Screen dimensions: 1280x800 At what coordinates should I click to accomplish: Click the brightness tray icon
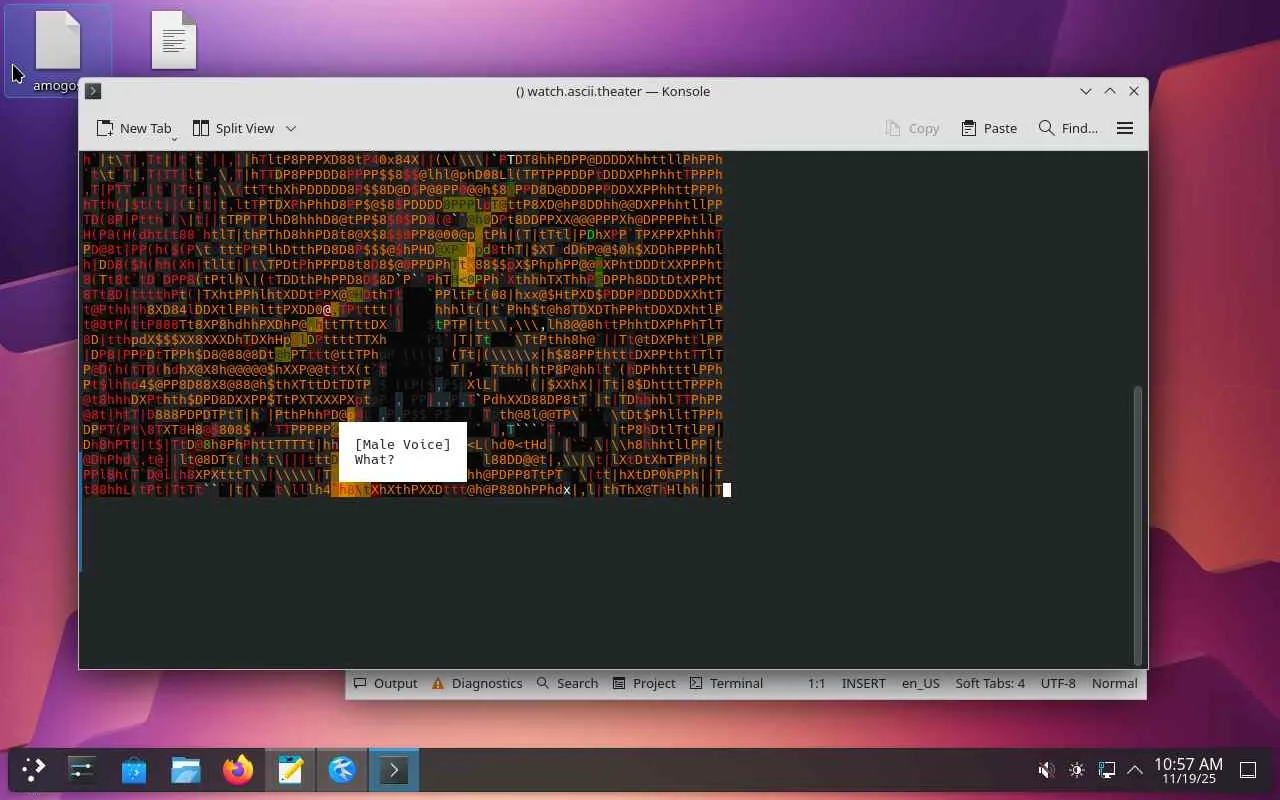pyautogui.click(x=1076, y=770)
